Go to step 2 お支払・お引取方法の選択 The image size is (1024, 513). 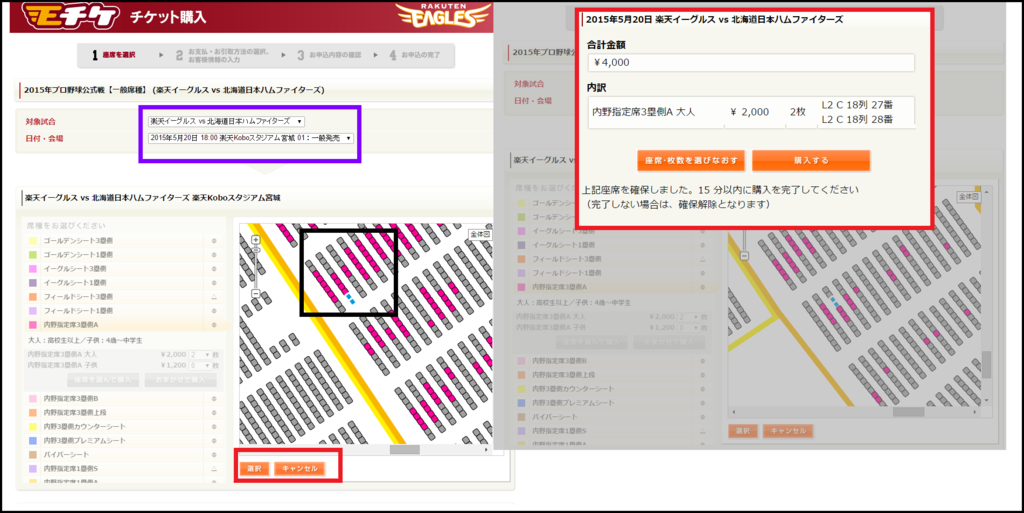[222, 55]
